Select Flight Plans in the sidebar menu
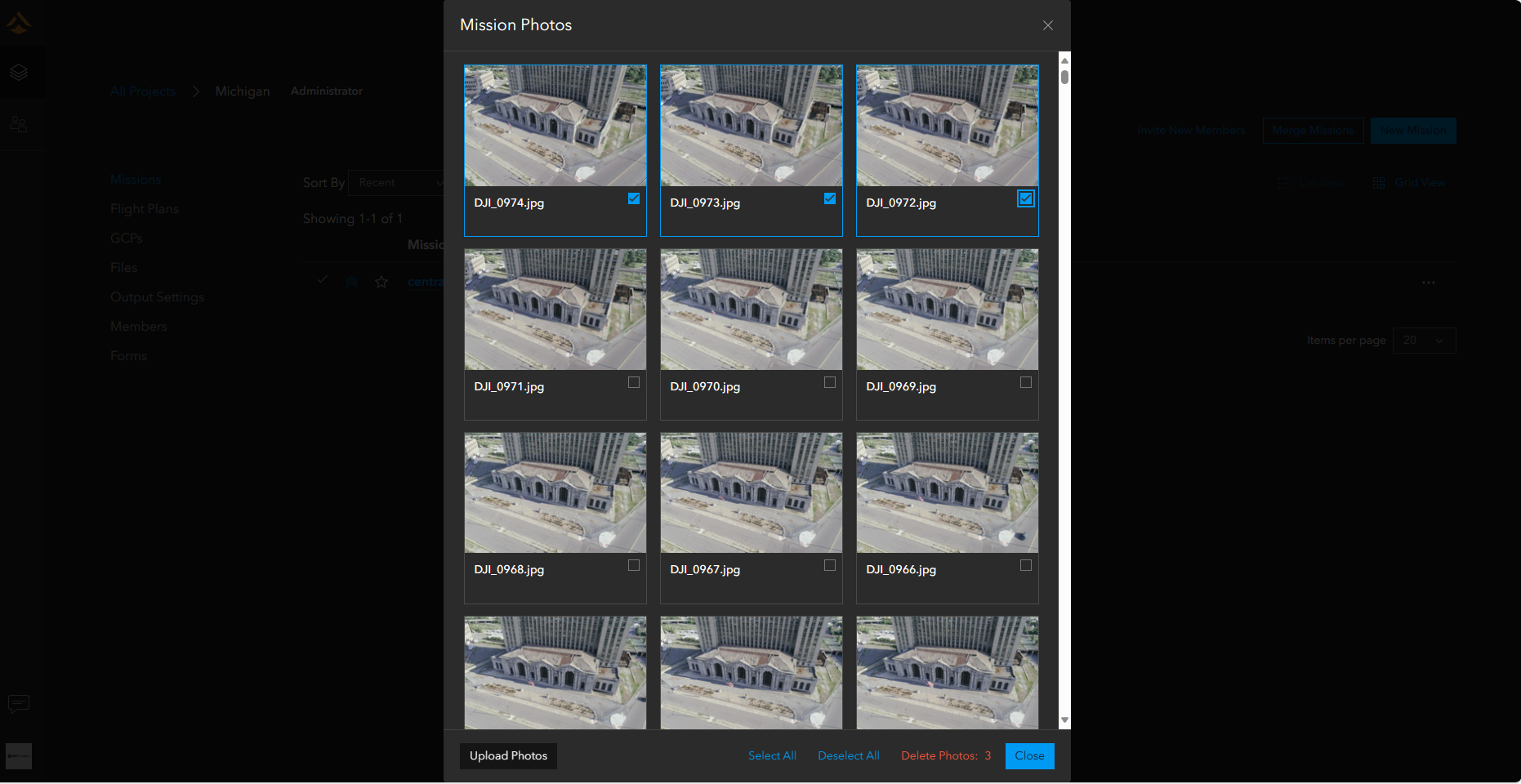The height and width of the screenshot is (784, 1521). pos(144,208)
